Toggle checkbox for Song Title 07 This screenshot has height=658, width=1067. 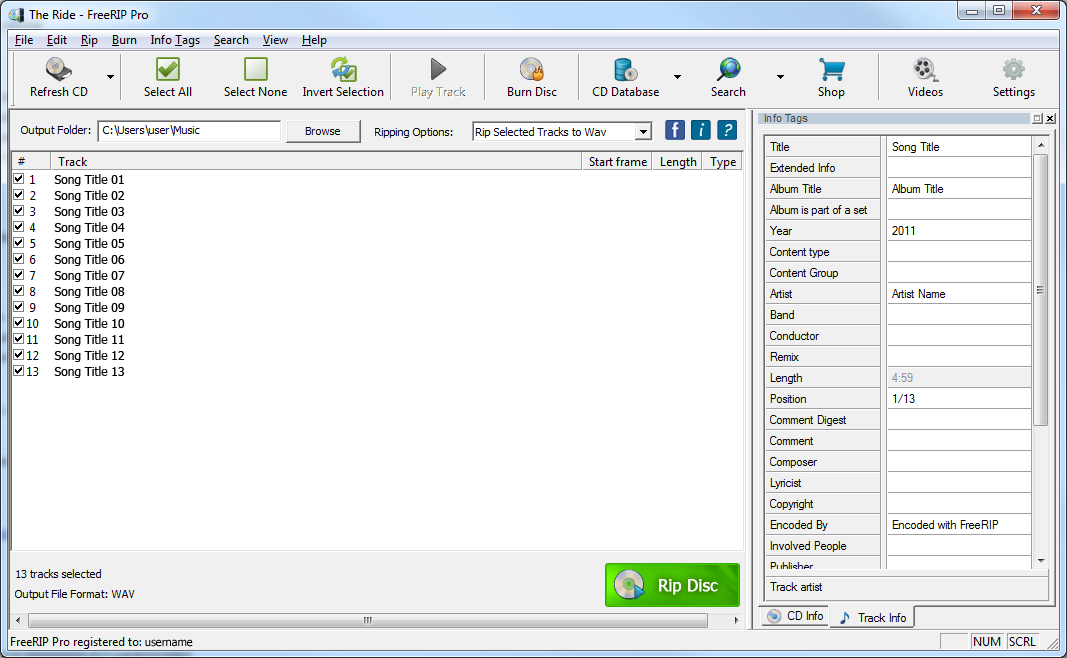pos(19,275)
